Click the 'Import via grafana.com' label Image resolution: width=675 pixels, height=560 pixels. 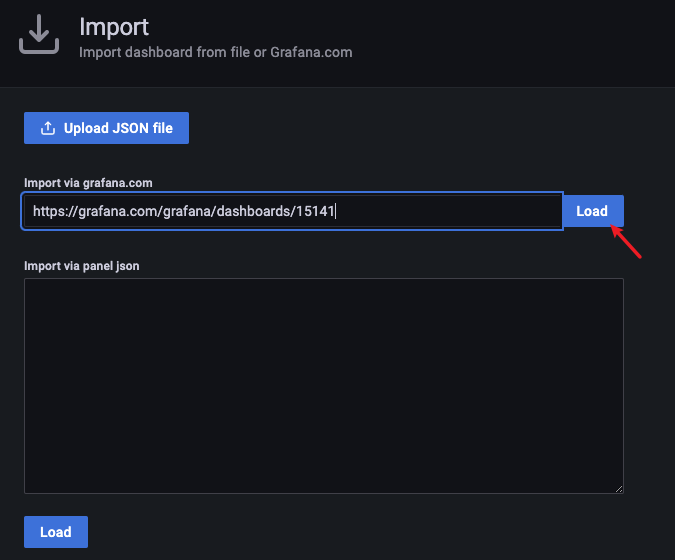click(88, 183)
